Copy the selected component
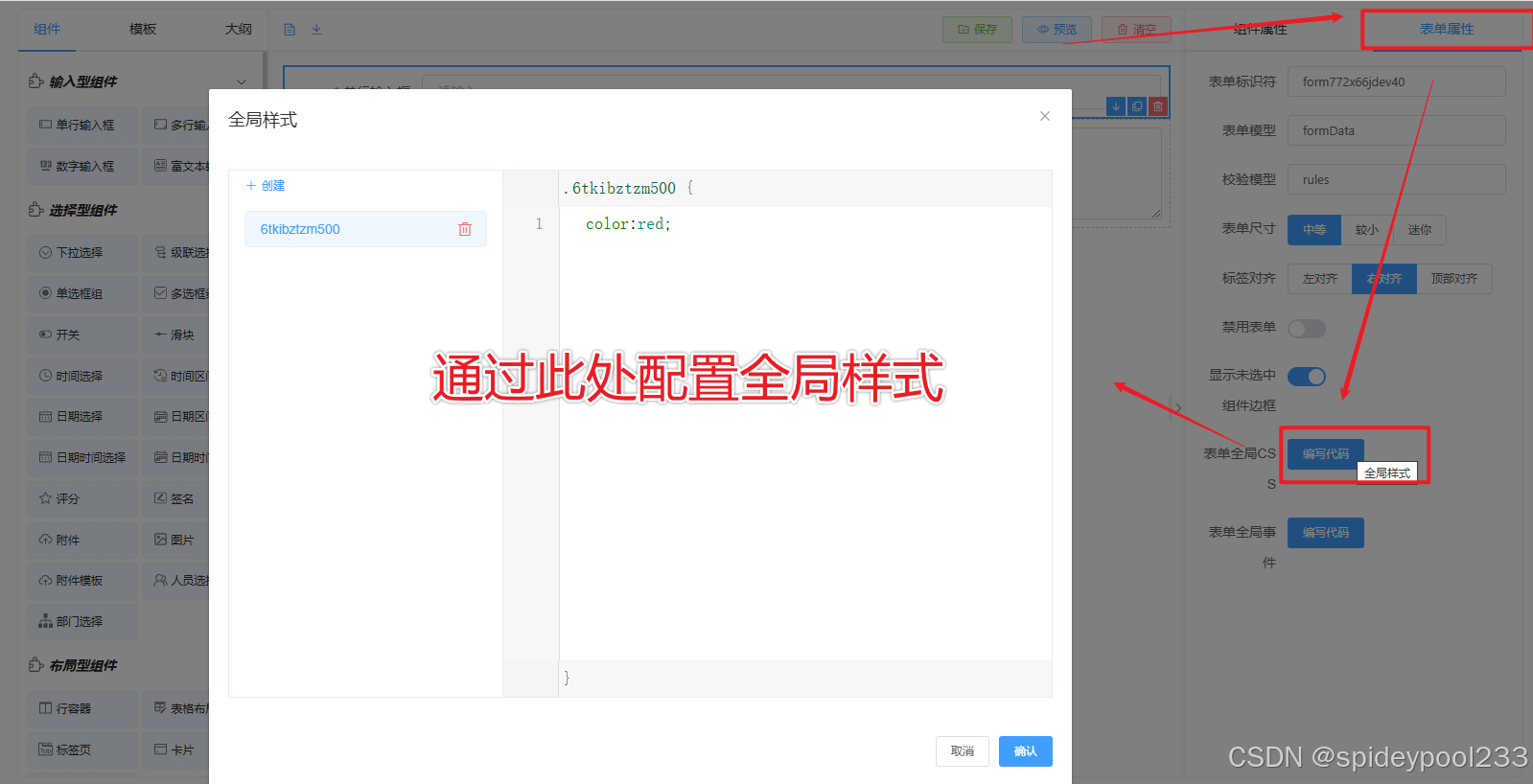 [1137, 106]
